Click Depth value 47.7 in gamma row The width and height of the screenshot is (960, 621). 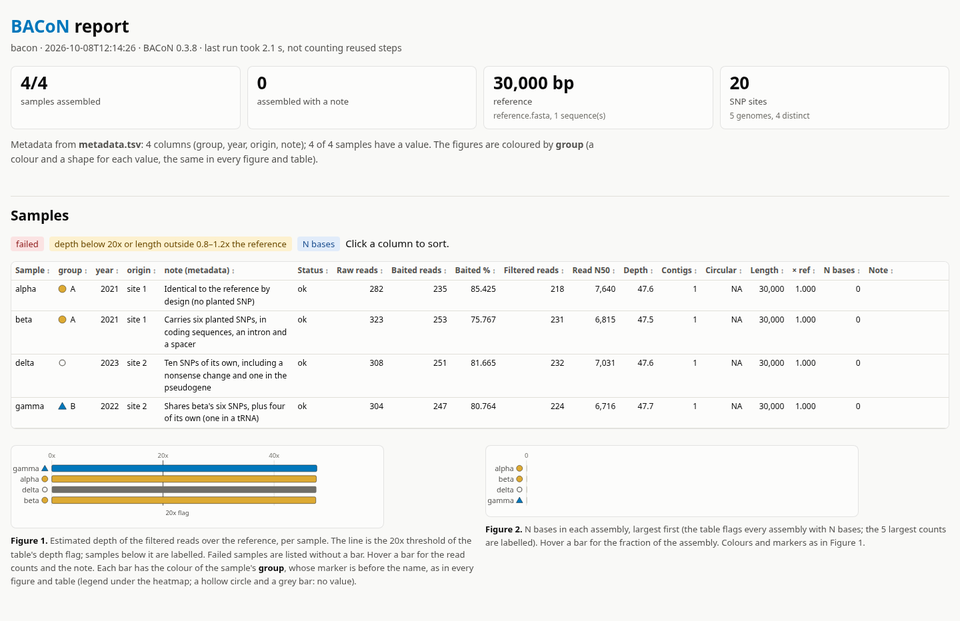pos(645,406)
